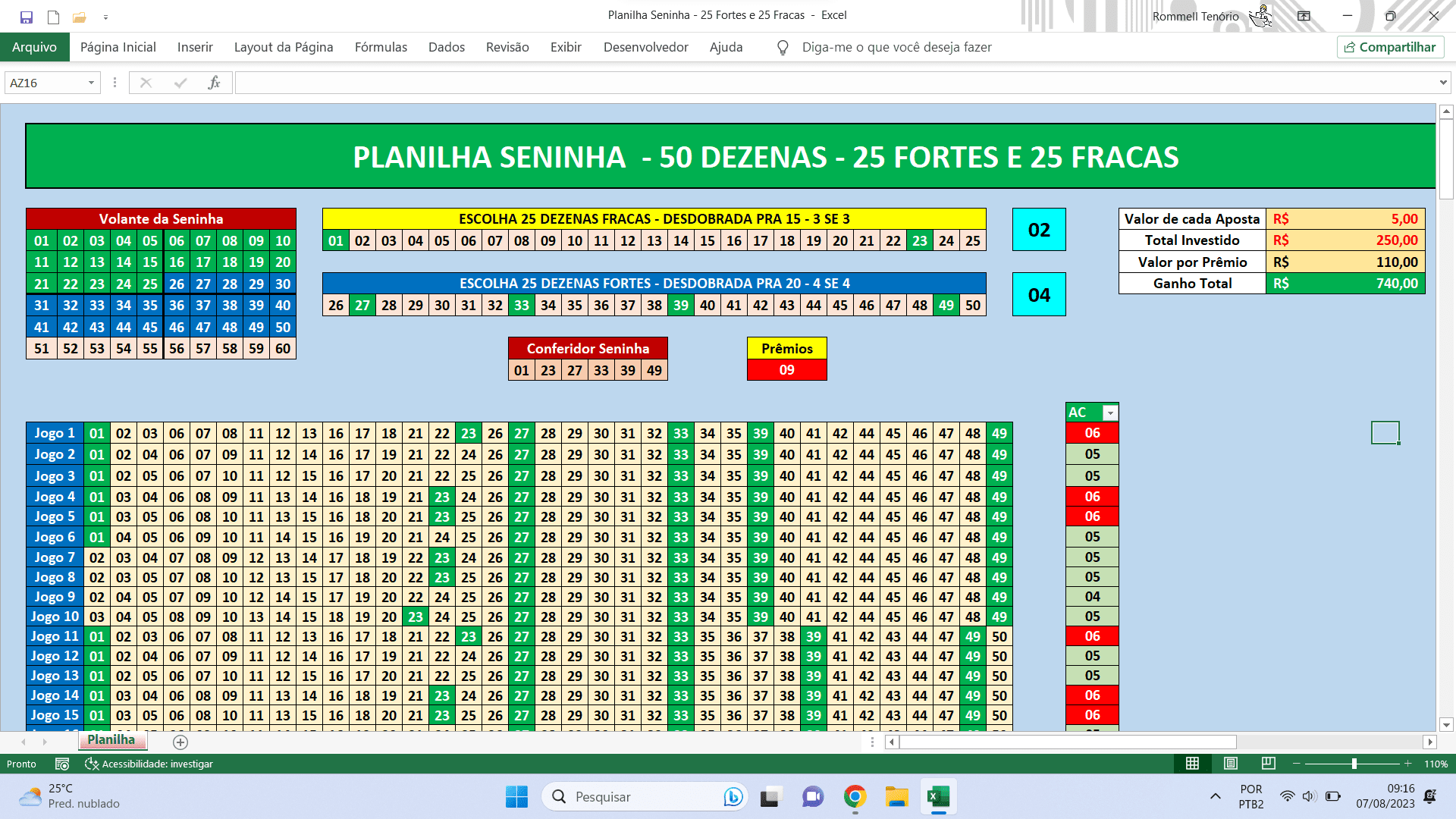Click the zoom slider handle
1456x819 pixels.
pos(1354,764)
